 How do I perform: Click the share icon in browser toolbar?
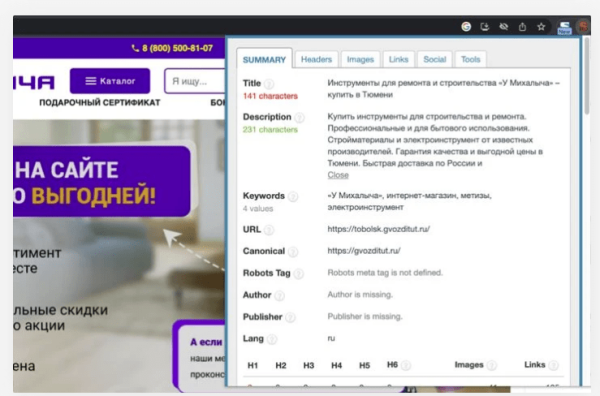pos(522,27)
